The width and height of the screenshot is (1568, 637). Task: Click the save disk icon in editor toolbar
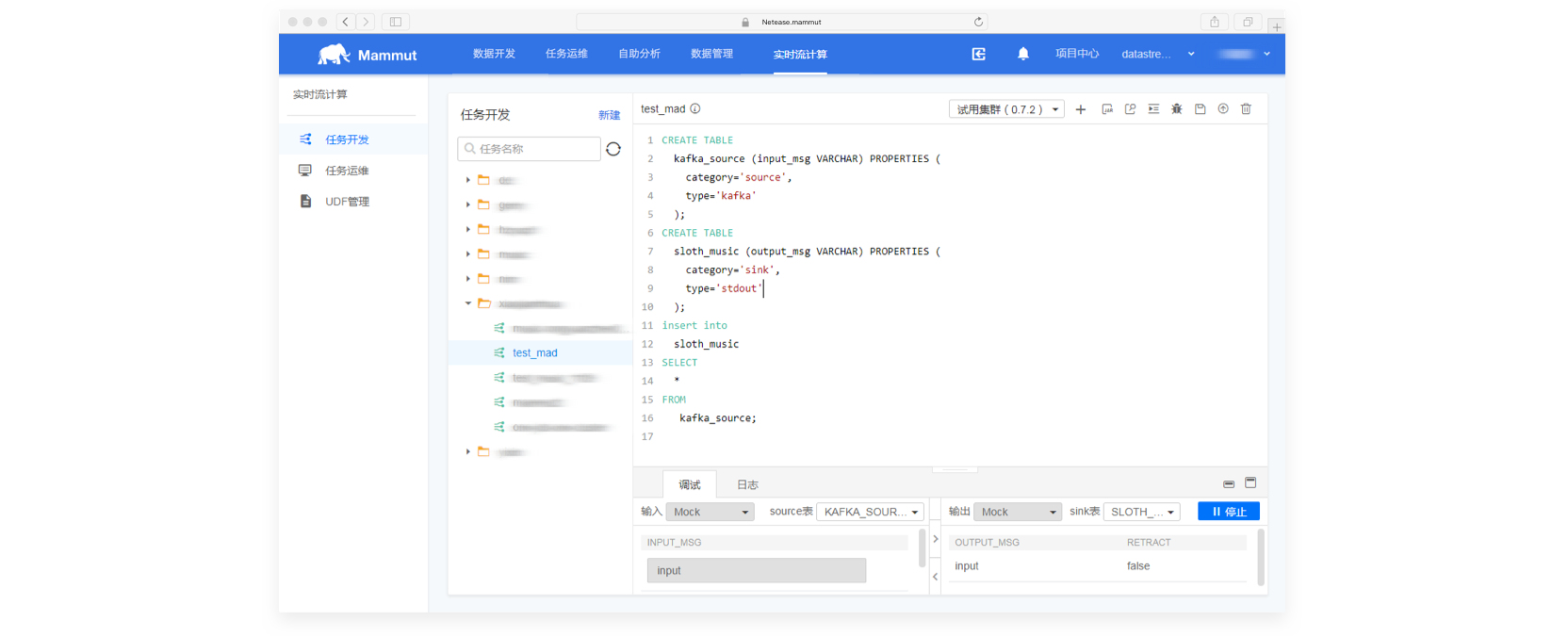pos(1200,109)
